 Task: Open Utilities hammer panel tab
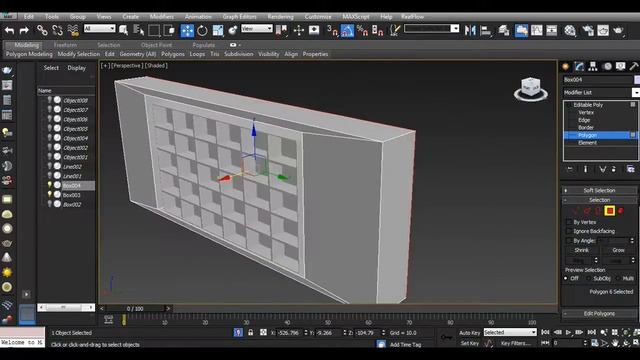(x=634, y=66)
